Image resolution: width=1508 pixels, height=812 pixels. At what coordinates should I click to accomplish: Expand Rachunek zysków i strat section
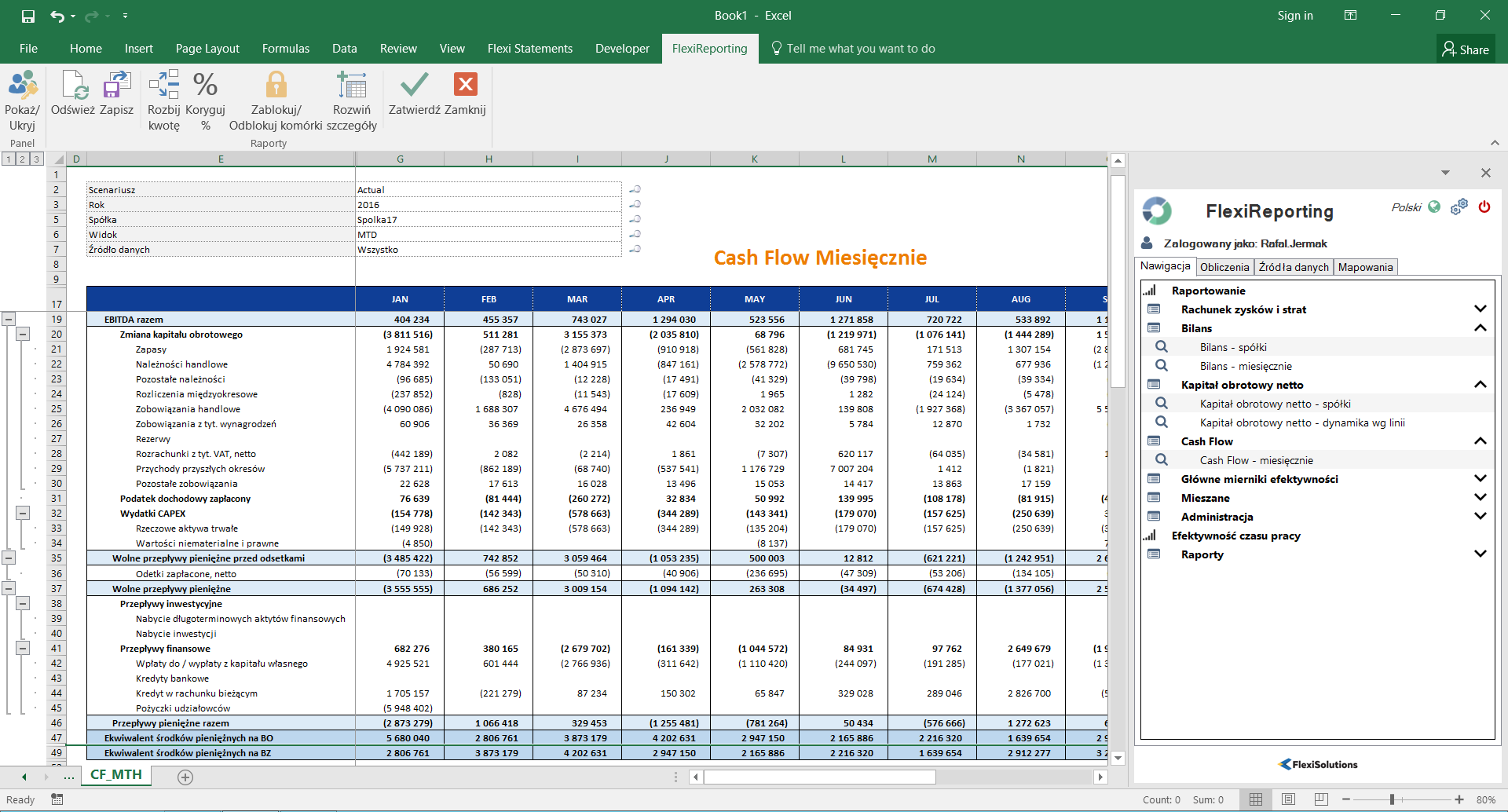pos(1480,309)
